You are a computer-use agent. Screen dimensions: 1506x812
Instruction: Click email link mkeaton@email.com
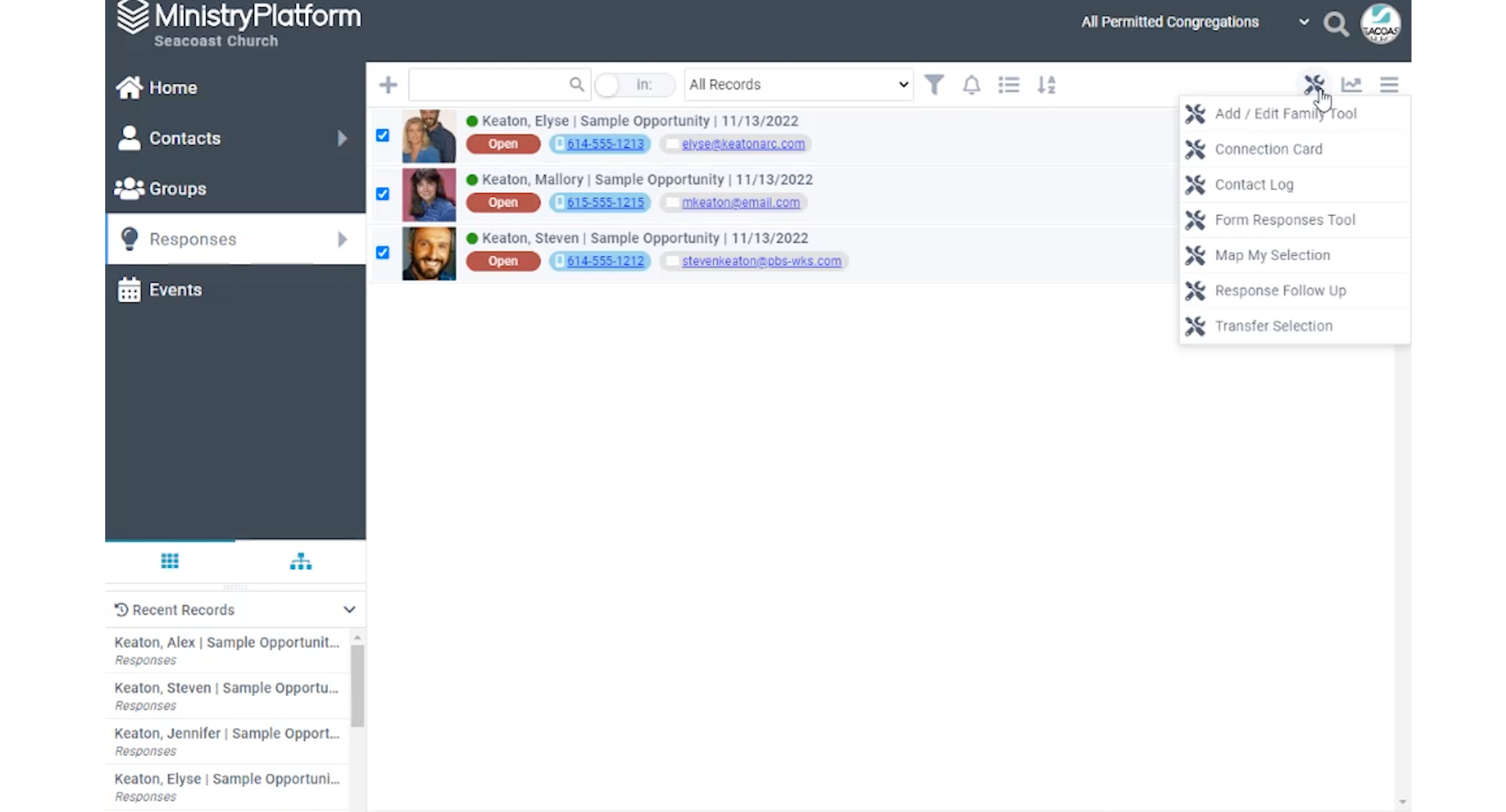tap(740, 202)
